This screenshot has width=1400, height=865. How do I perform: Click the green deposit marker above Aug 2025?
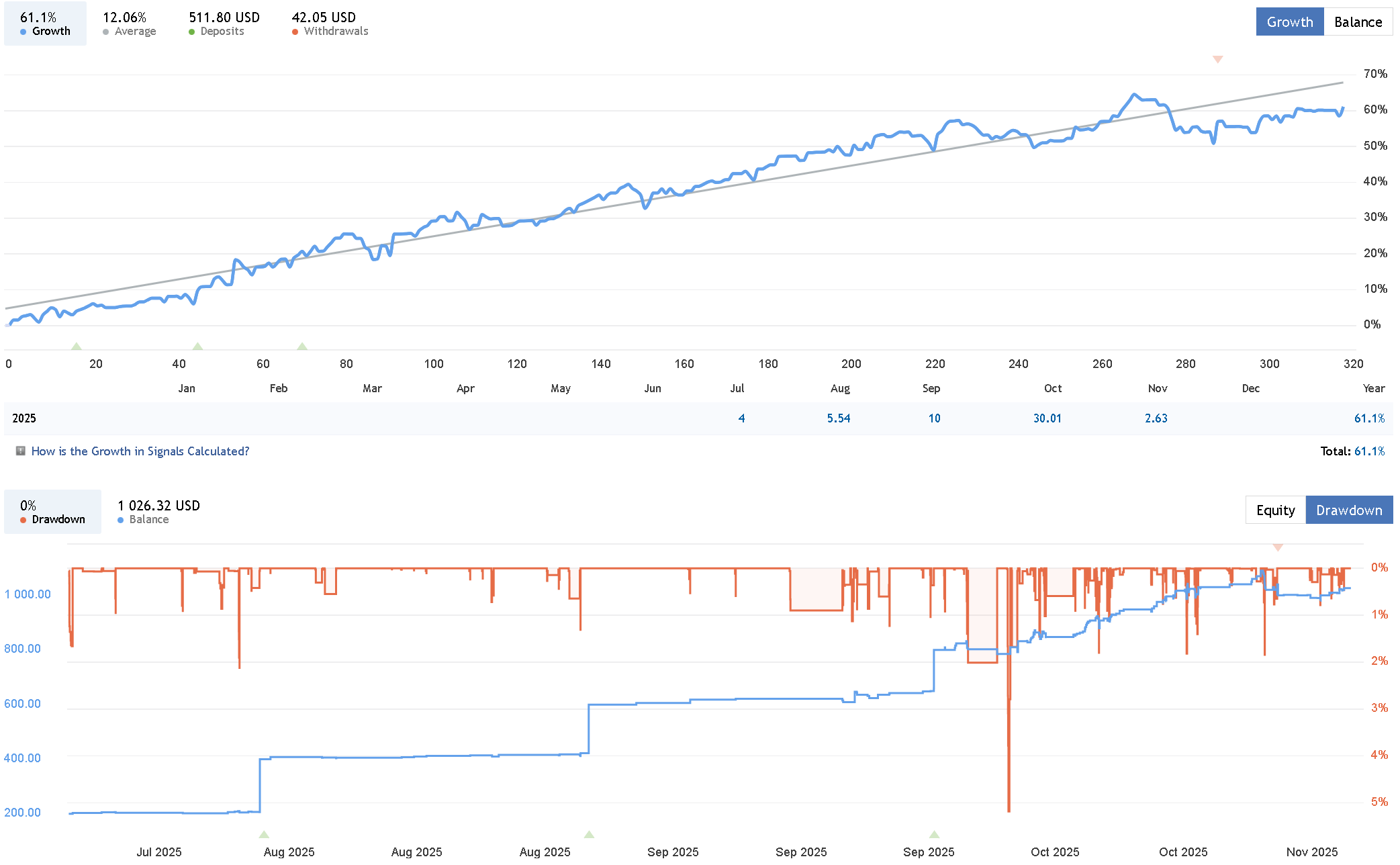[x=264, y=834]
